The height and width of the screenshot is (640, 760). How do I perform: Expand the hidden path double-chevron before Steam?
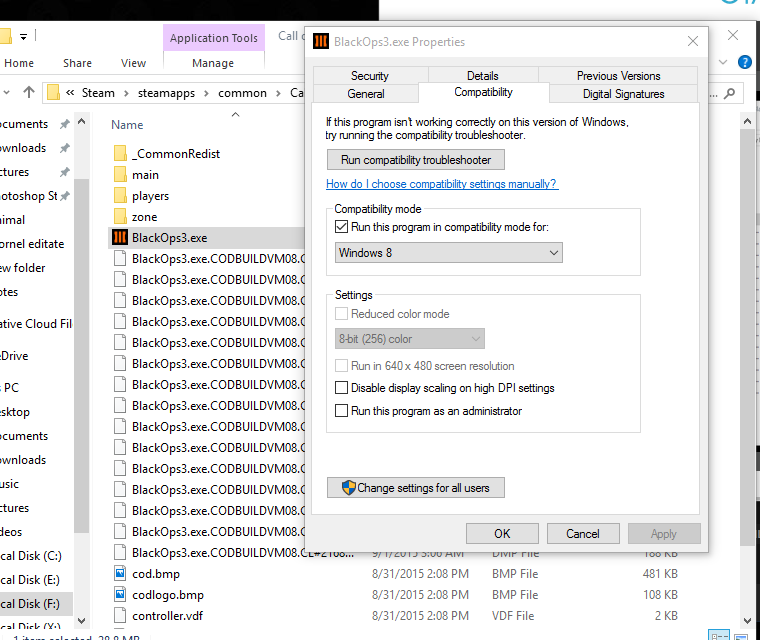click(x=70, y=93)
